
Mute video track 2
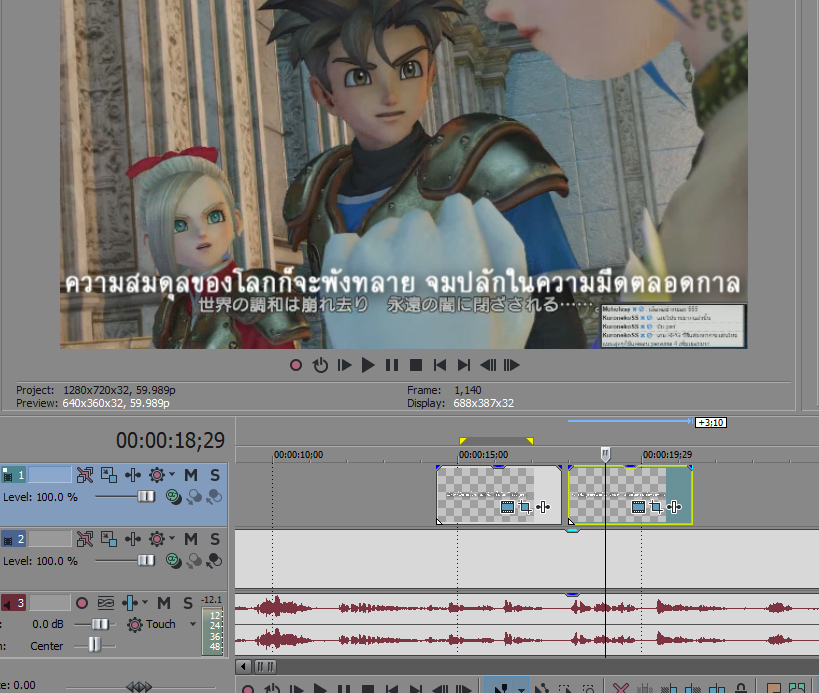pos(191,538)
